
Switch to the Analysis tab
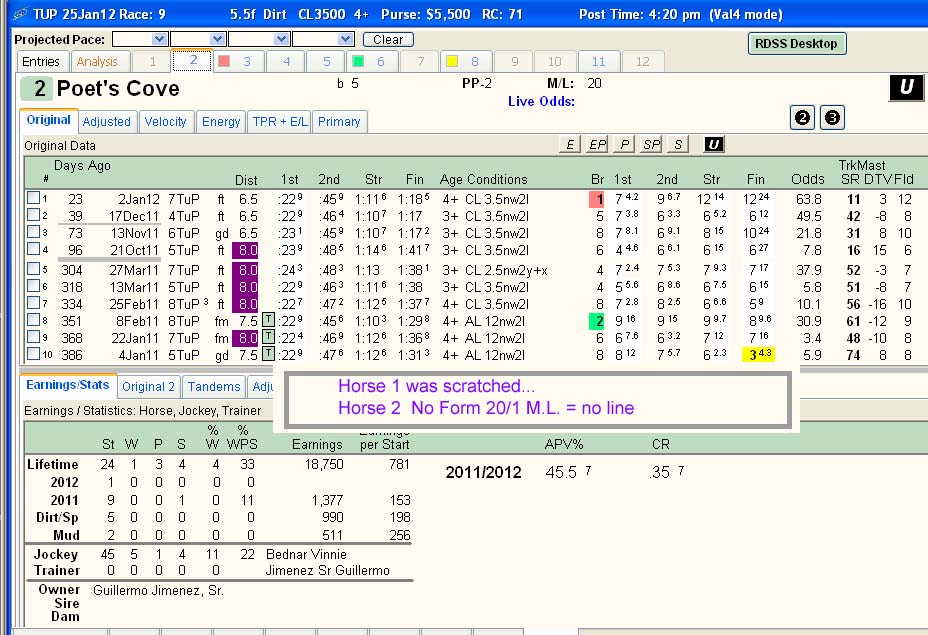pos(97,62)
